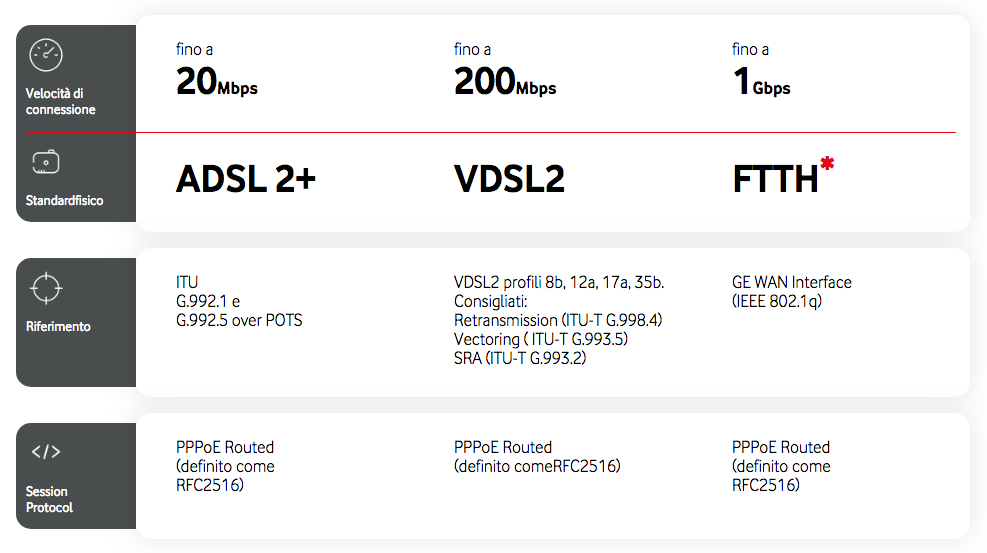Select the Riferimento row label

click(x=58, y=326)
